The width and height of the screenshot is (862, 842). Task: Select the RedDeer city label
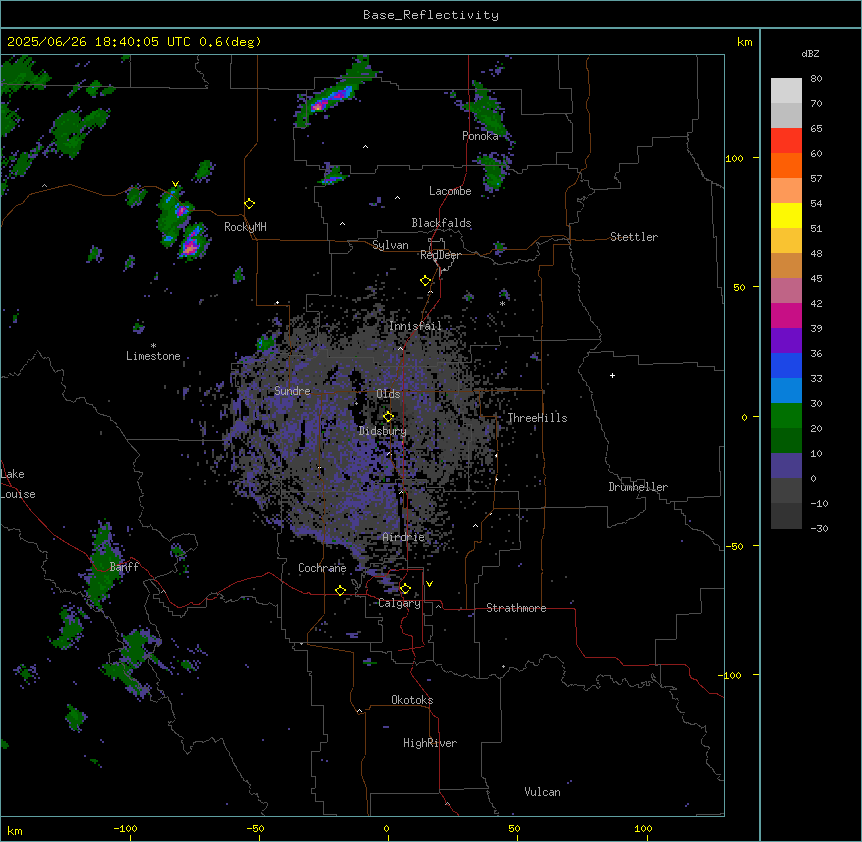(x=440, y=255)
